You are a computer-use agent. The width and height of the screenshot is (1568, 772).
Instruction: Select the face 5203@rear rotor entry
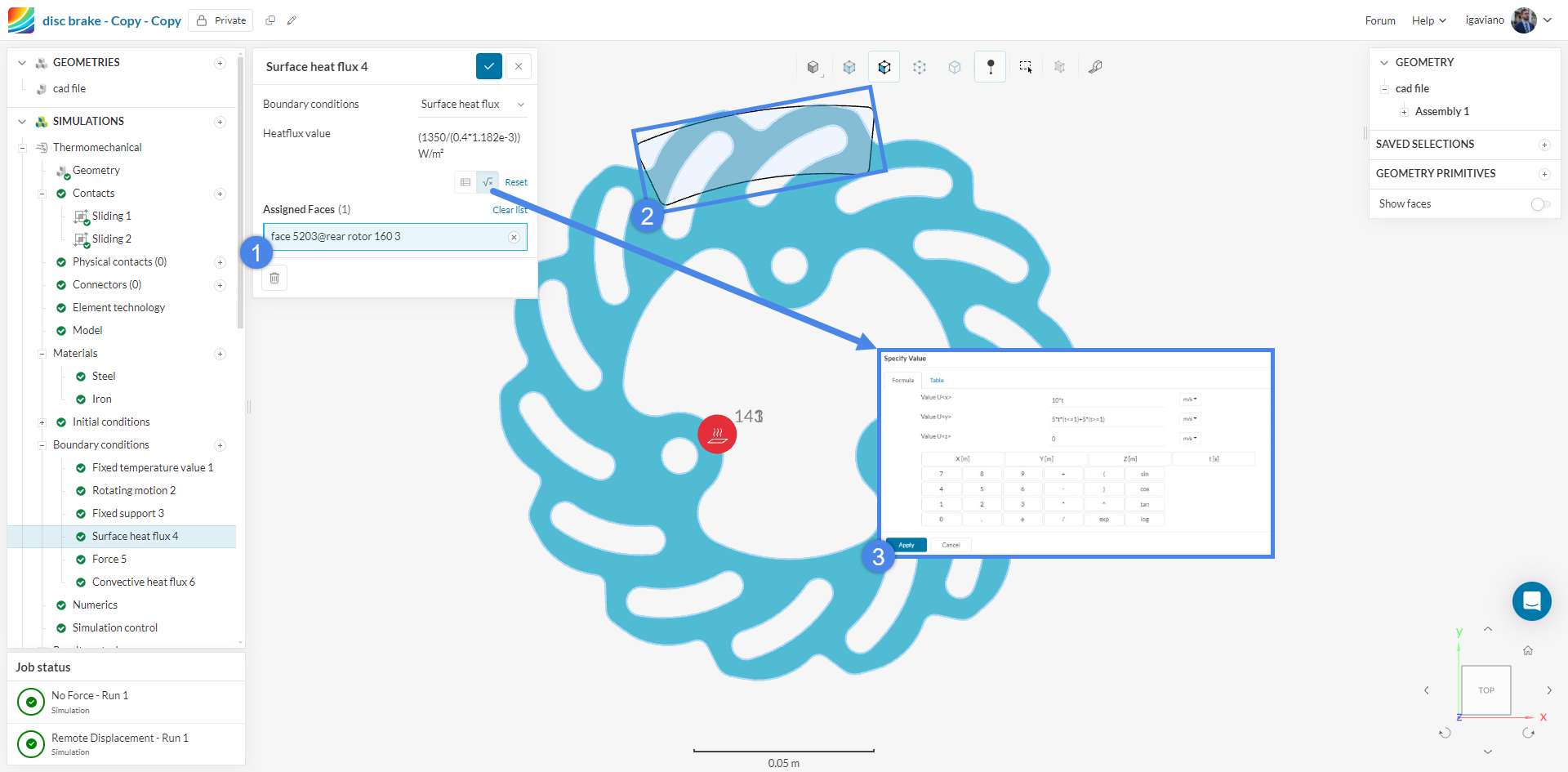pyautogui.click(x=395, y=237)
